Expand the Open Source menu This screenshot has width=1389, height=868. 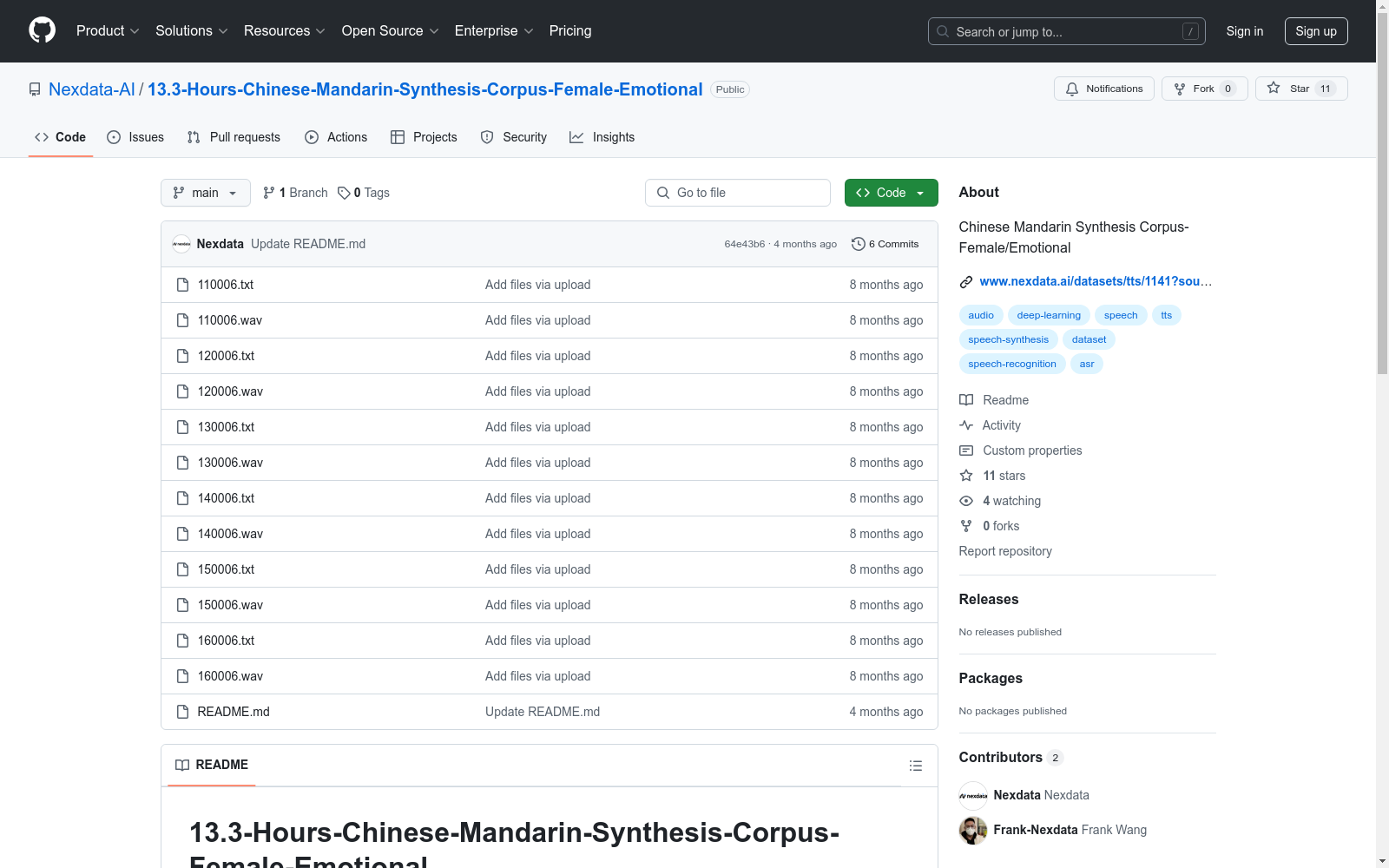click(391, 31)
